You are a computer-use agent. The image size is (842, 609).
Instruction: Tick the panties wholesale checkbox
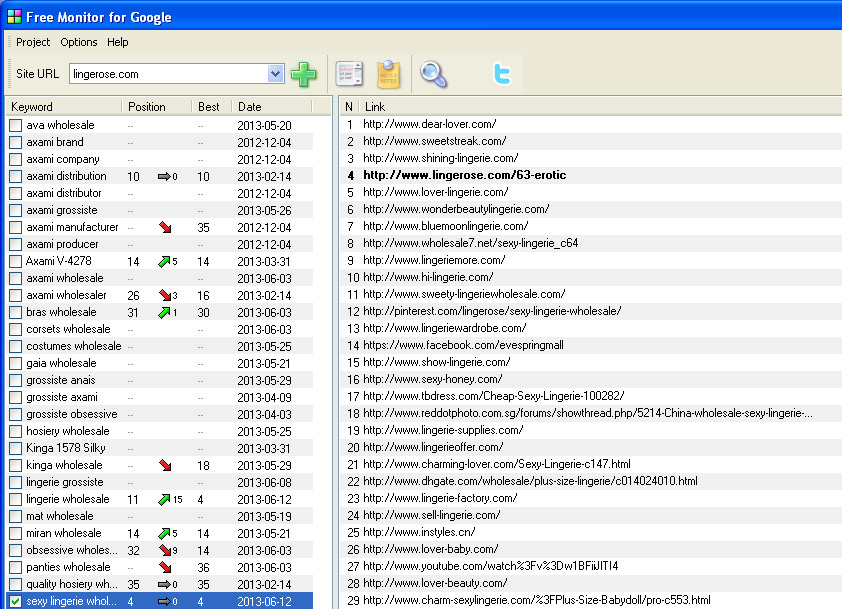pos(16,567)
